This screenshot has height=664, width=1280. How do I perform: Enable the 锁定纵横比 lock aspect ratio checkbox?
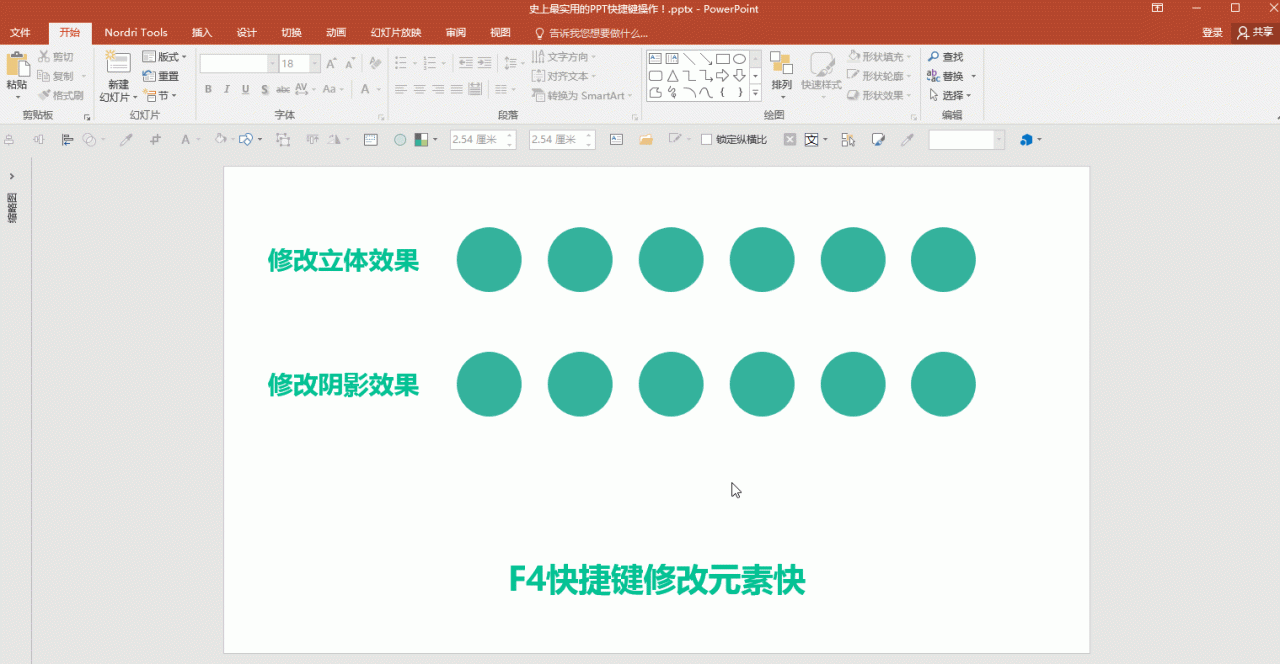(706, 140)
